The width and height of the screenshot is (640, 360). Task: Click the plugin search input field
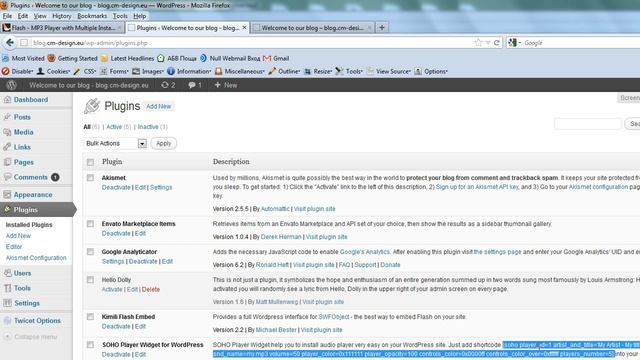click(588, 124)
